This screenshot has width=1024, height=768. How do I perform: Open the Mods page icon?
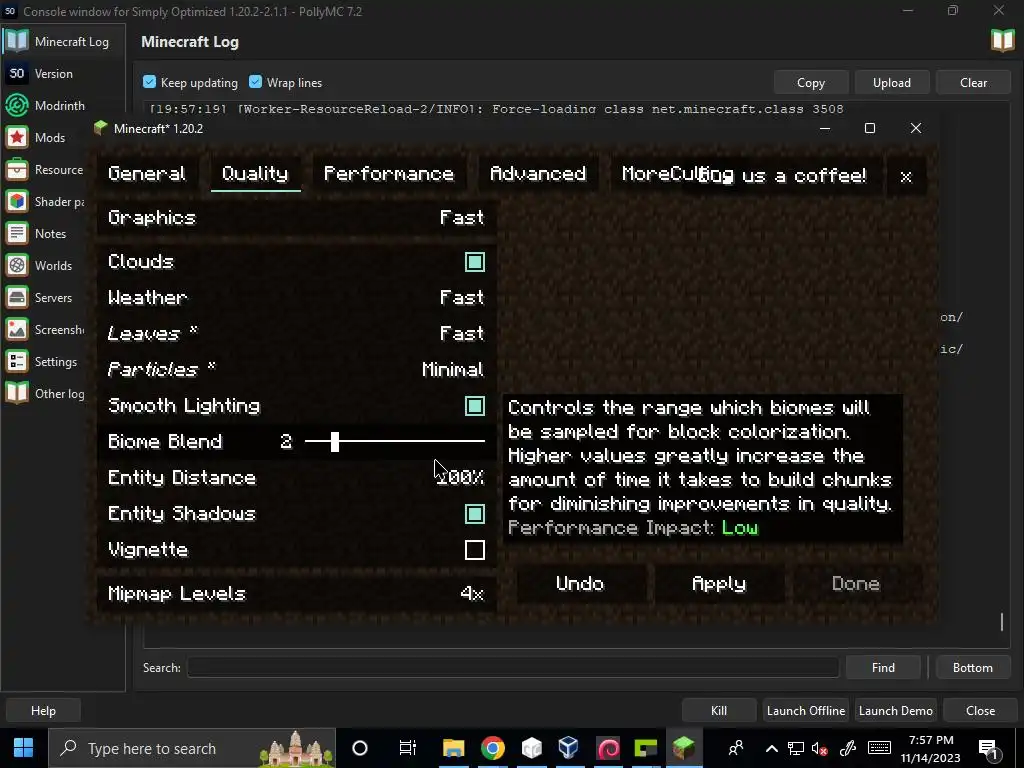click(17, 138)
